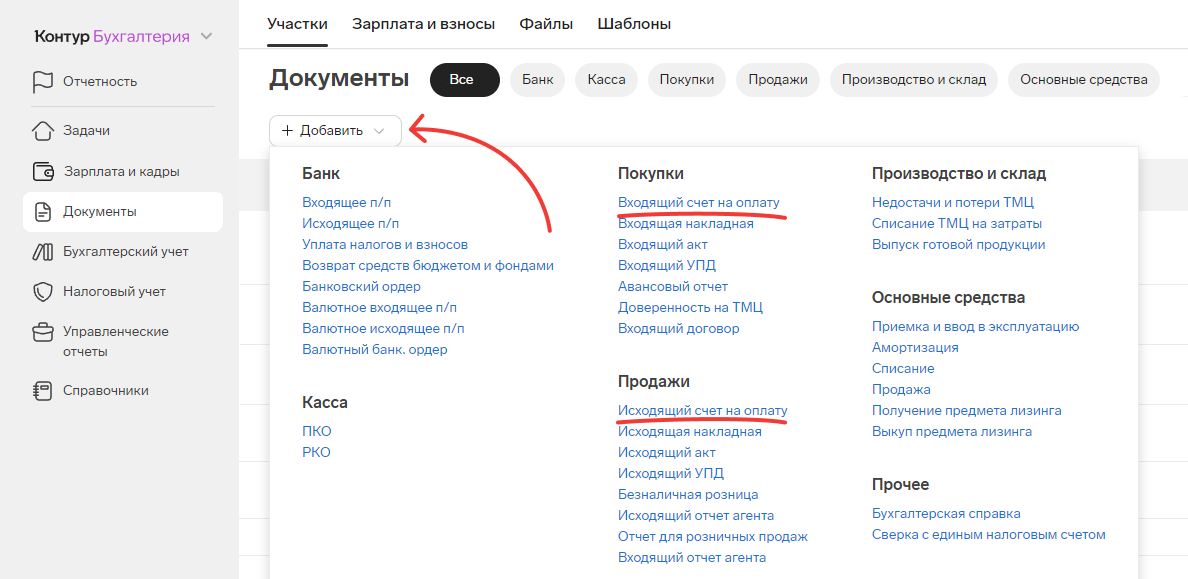The image size is (1188, 579).
Task: Add a ПКО cash document
Action: click(x=317, y=431)
